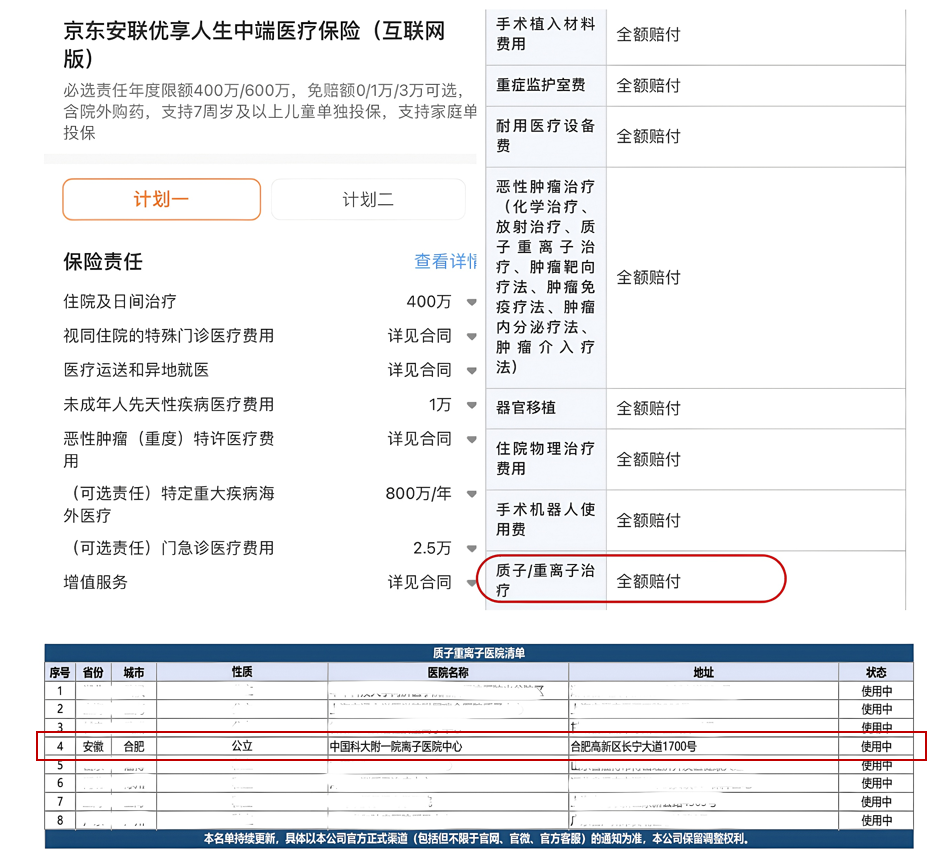Image resolution: width=935 pixels, height=857 pixels.
Task: Click the 400万 coverage value
Action: click(429, 301)
